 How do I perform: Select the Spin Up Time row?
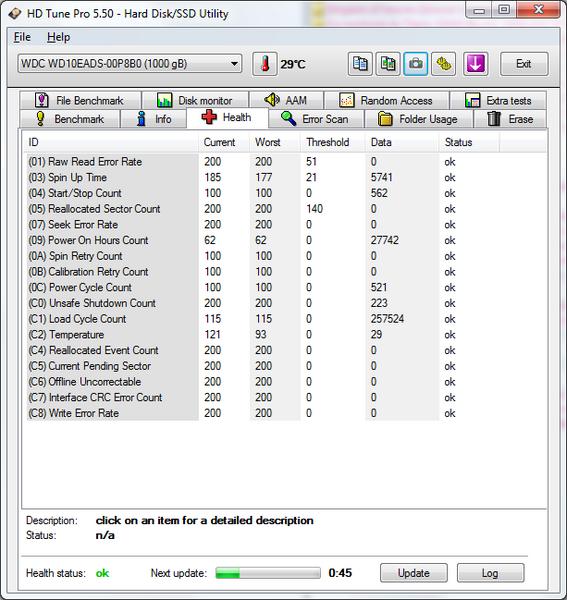[x=264, y=178]
